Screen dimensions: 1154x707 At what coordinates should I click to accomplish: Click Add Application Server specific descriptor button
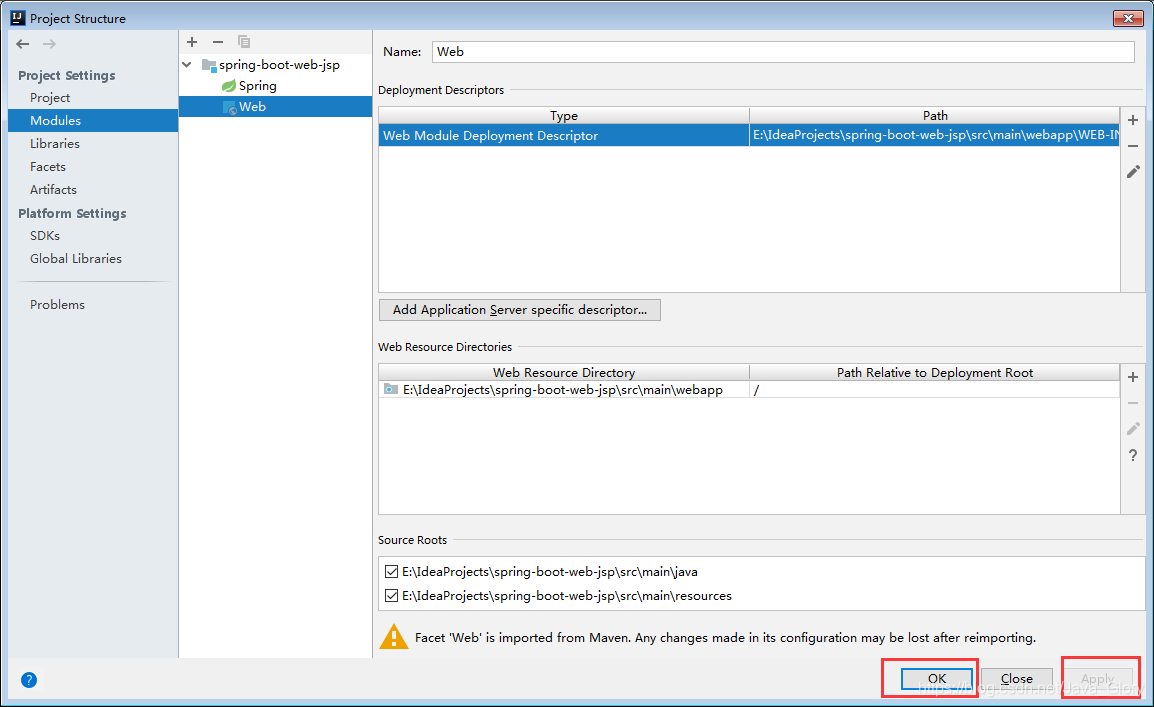click(520, 310)
